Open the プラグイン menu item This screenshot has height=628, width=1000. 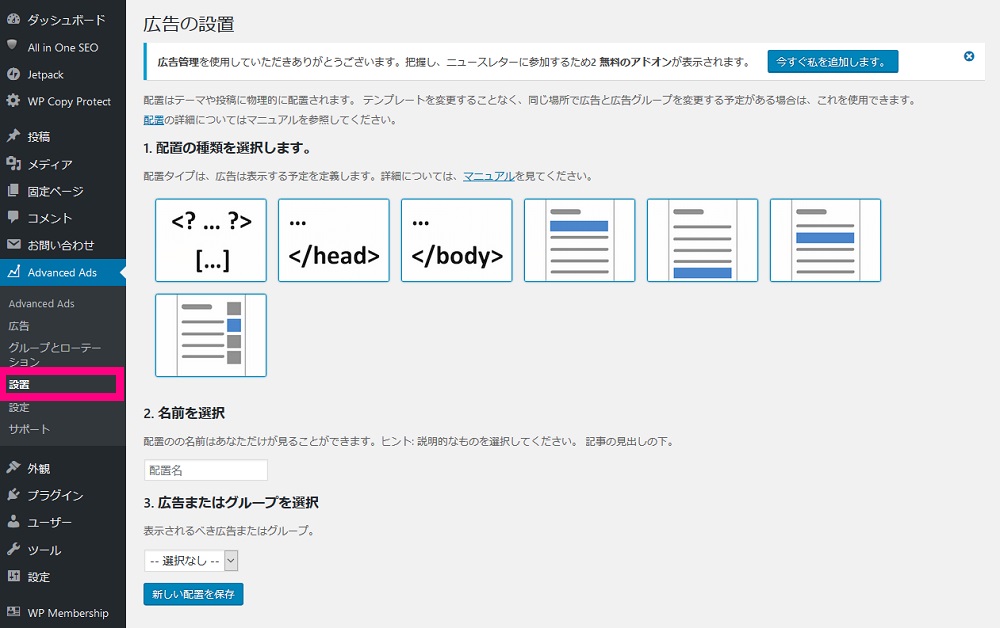[55, 495]
